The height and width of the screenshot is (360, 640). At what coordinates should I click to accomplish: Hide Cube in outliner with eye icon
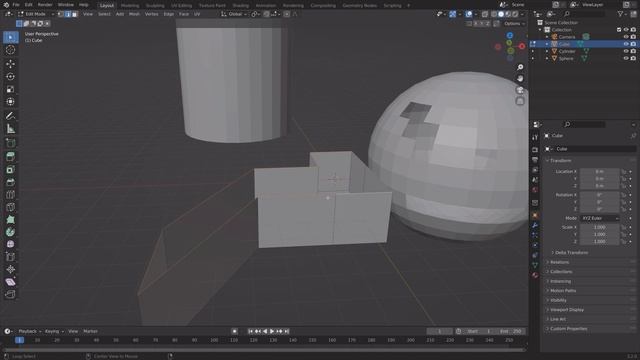(x=626, y=44)
